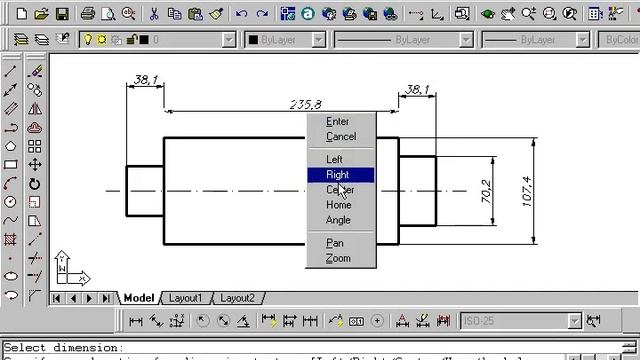
Task: Open the ISO-25 dimension style dropdown
Action: 574,321
